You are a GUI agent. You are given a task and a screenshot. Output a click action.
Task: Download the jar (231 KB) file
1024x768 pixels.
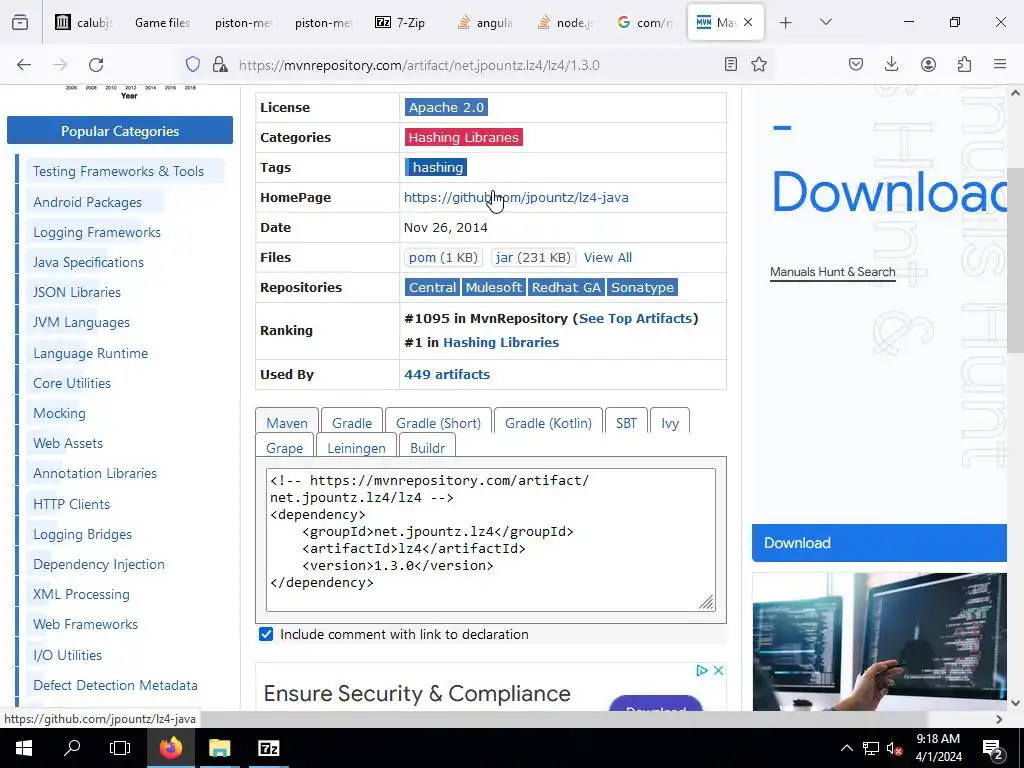[533, 257]
